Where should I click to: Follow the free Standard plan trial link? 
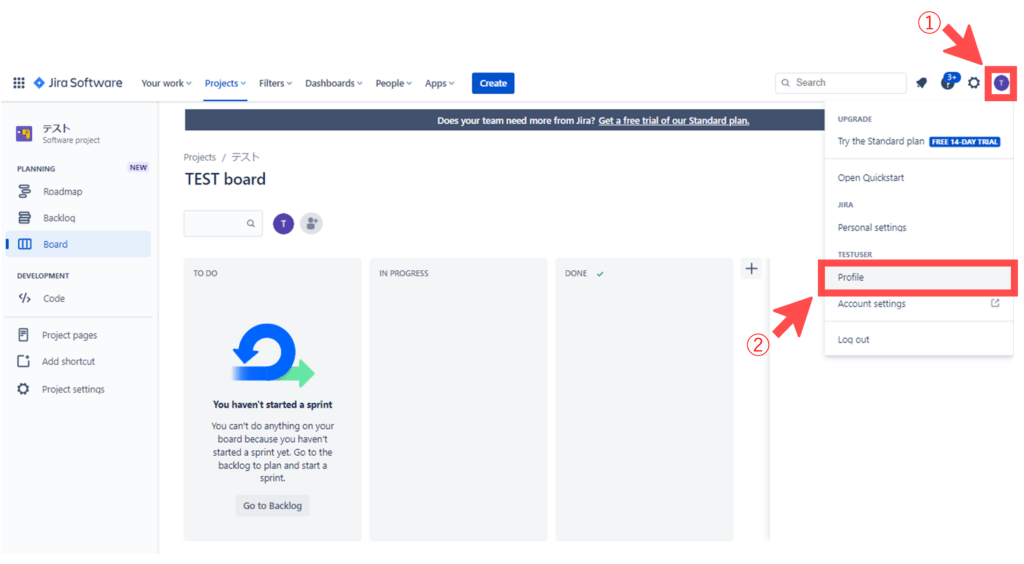pos(673,121)
